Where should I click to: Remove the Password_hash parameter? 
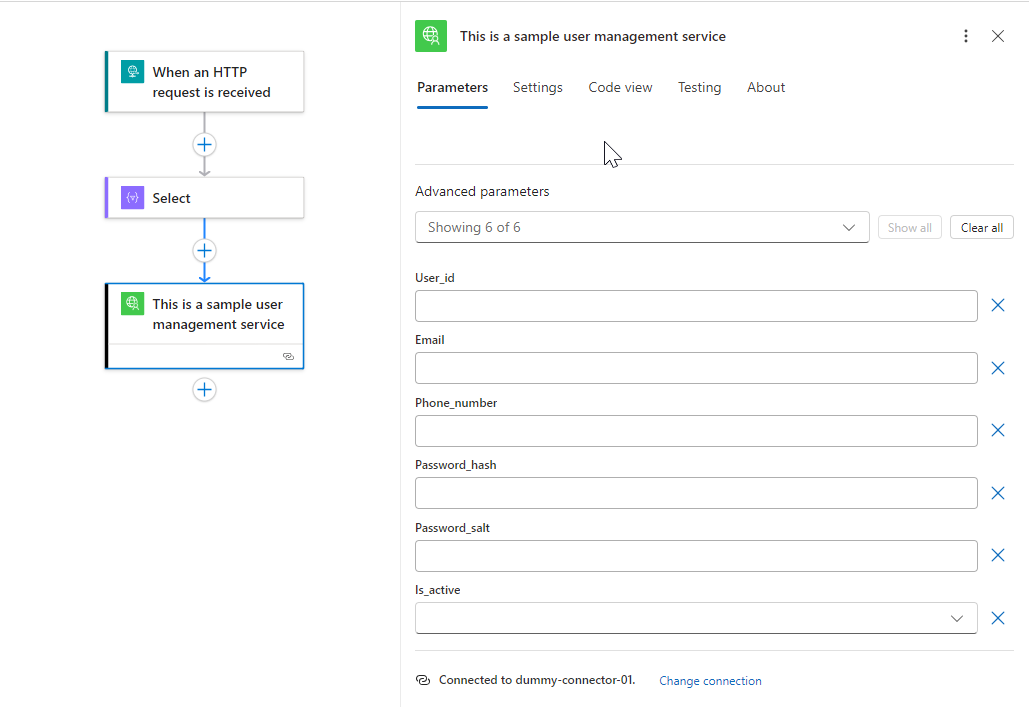pyautogui.click(x=997, y=493)
